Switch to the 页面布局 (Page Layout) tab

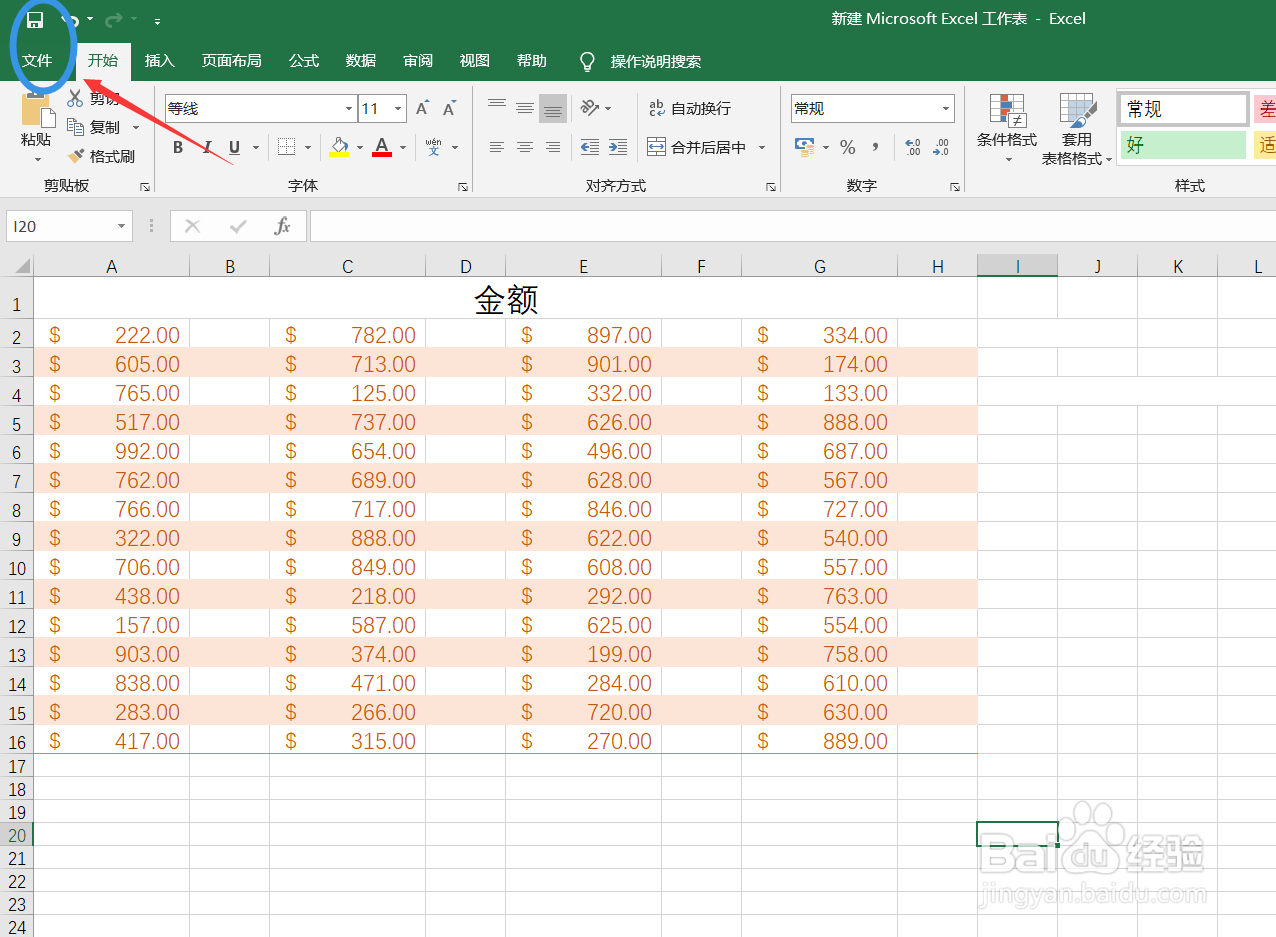[x=232, y=60]
